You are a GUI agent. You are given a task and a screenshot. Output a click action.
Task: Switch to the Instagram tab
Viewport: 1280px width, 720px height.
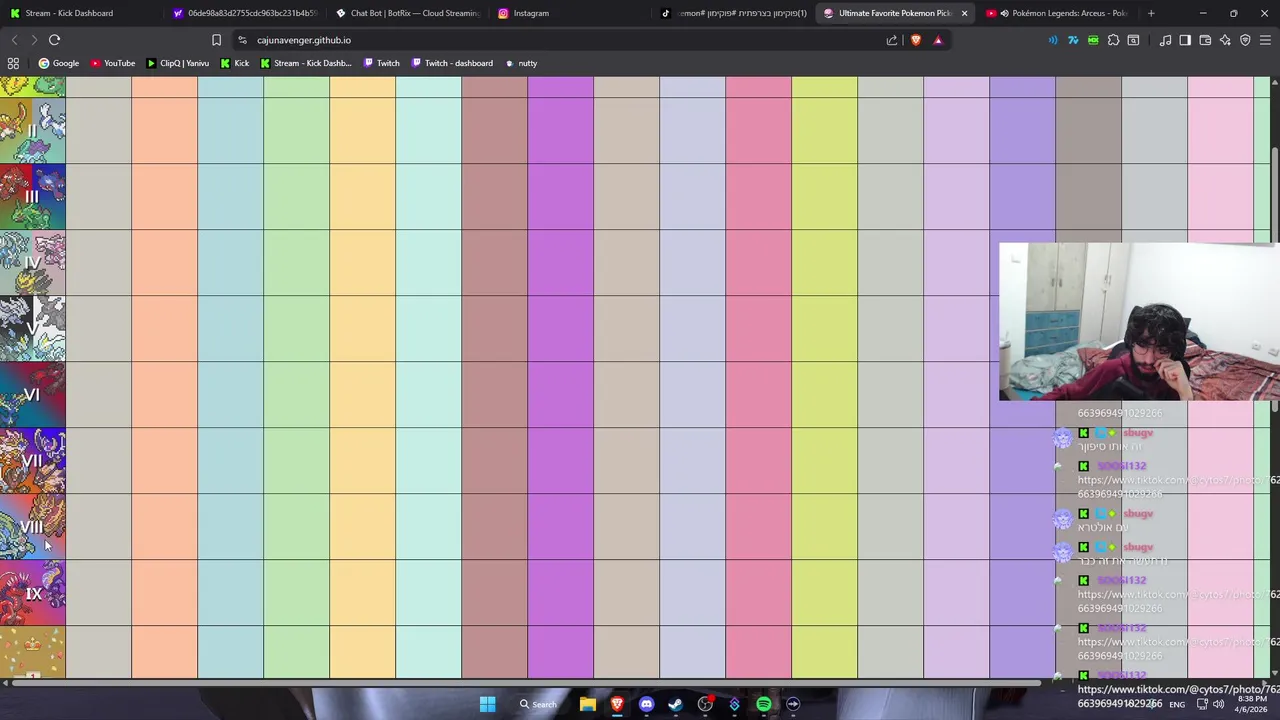[x=570, y=13]
